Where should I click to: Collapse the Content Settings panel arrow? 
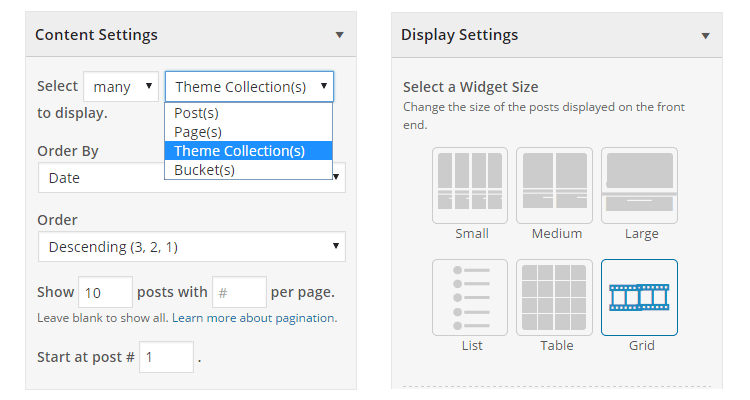pos(339,35)
